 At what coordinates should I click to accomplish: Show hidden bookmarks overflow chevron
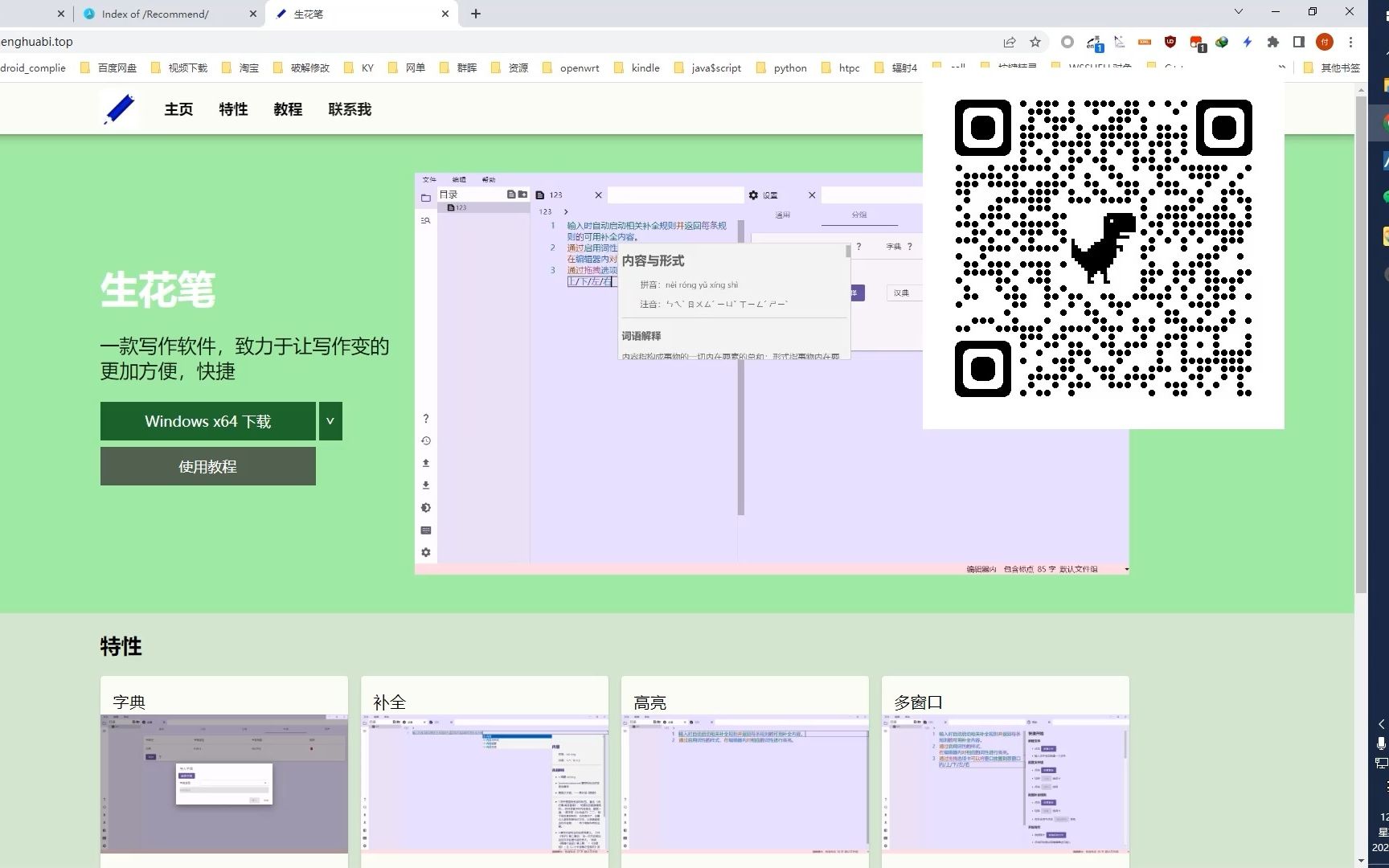(1282, 68)
